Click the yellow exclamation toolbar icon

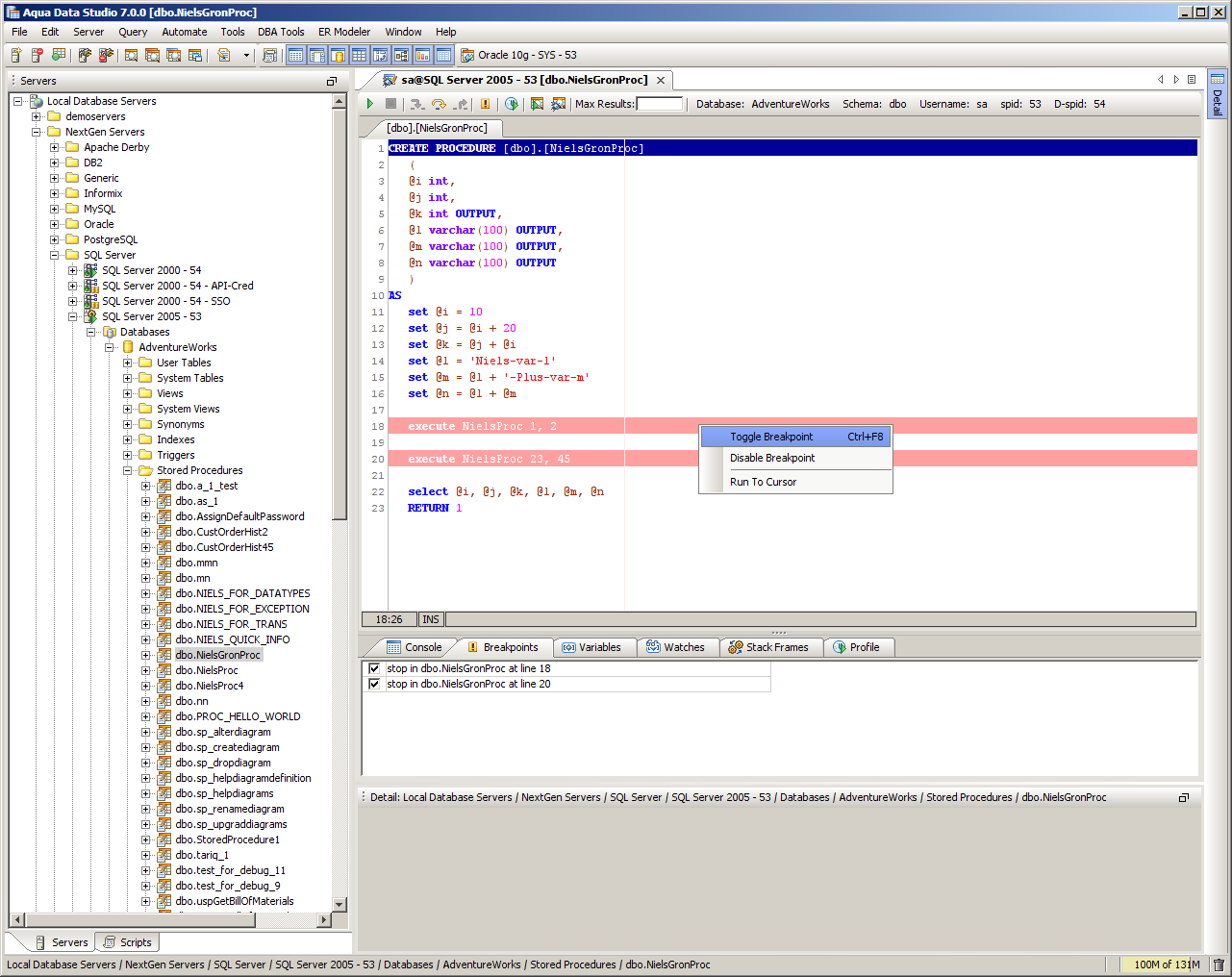[486, 104]
